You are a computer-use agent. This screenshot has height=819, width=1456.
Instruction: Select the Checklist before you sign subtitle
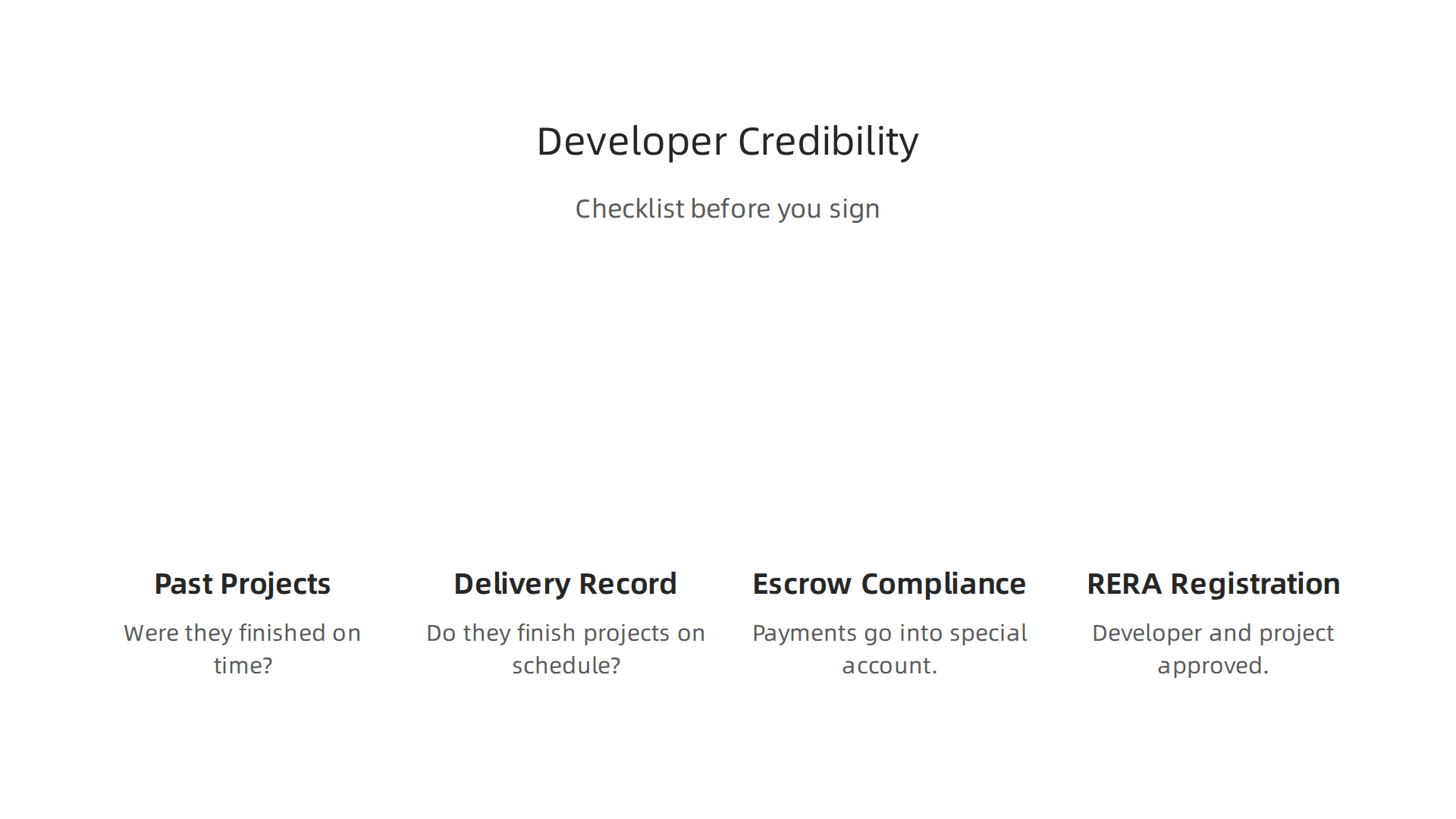point(727,209)
